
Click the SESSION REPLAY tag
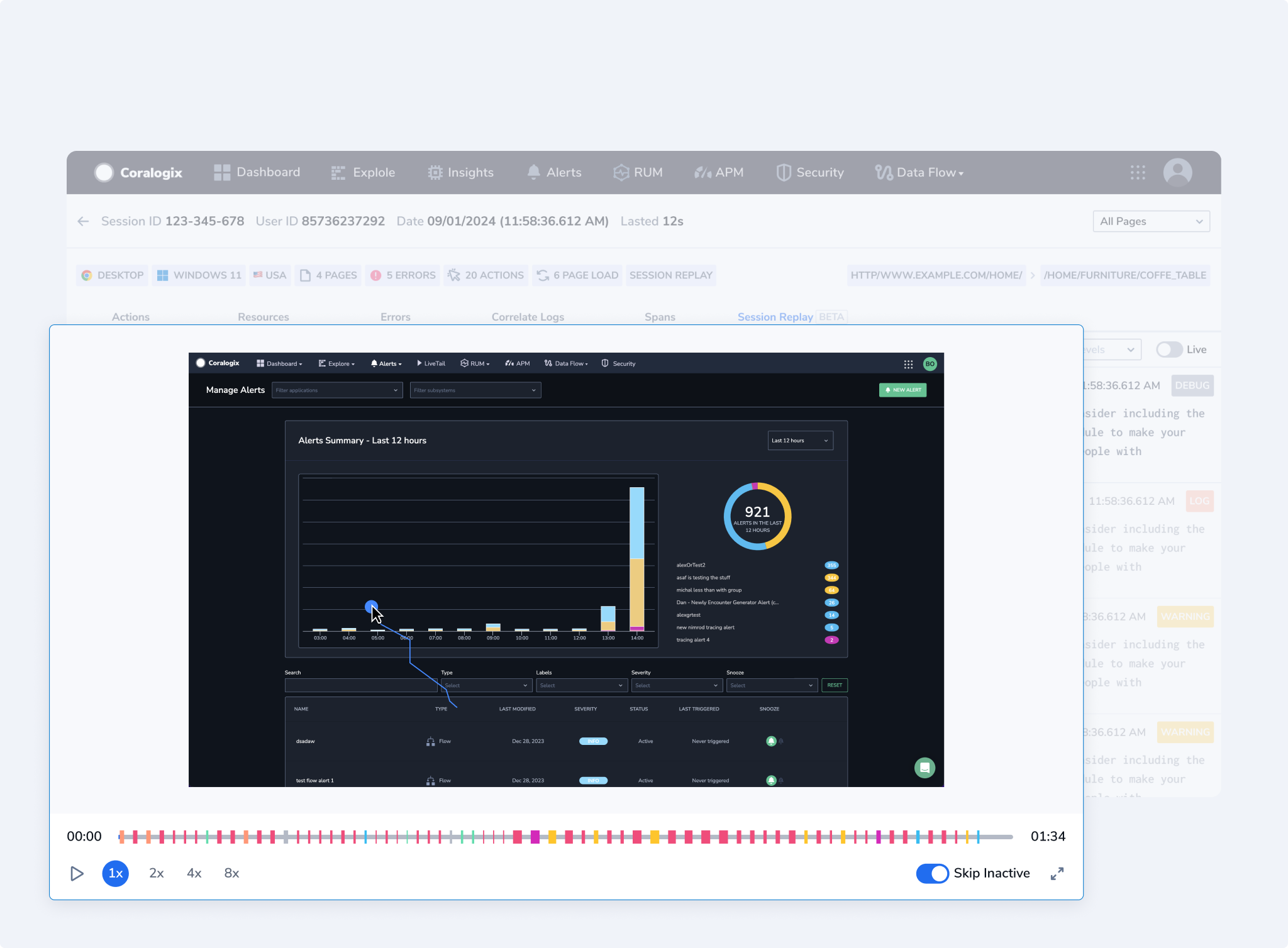pos(671,275)
